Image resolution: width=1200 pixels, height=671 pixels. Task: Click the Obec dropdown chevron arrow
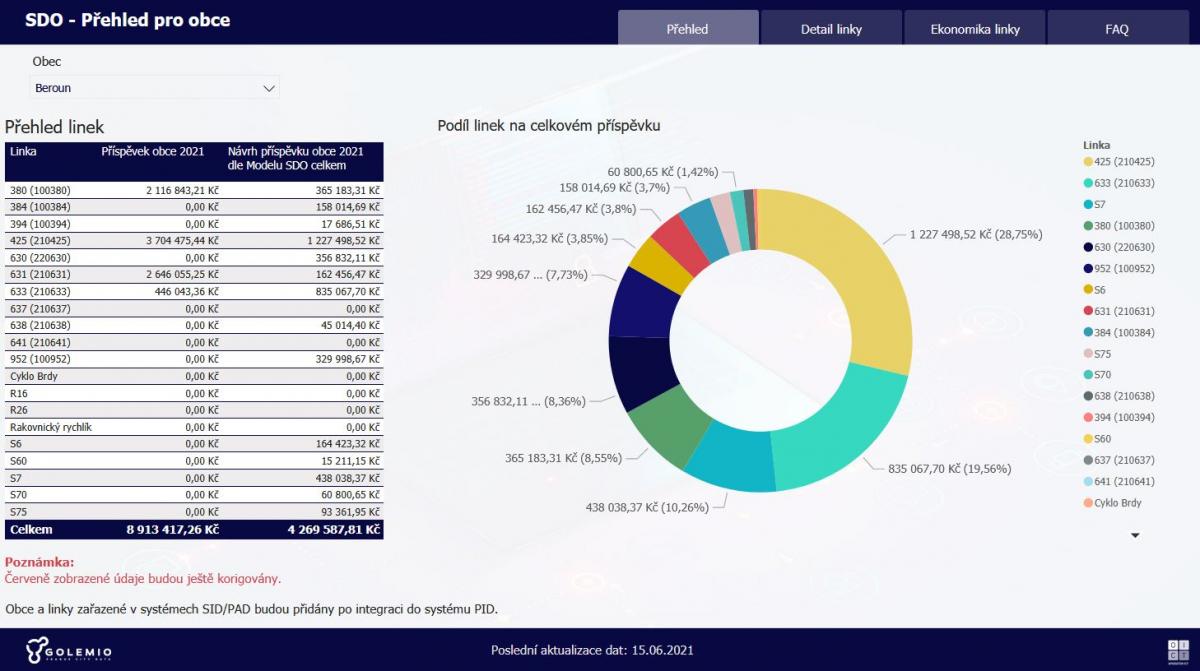268,88
